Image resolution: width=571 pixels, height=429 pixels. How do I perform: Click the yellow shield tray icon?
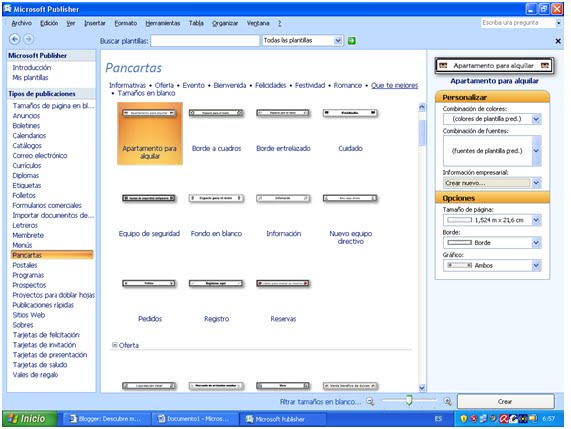464,419
